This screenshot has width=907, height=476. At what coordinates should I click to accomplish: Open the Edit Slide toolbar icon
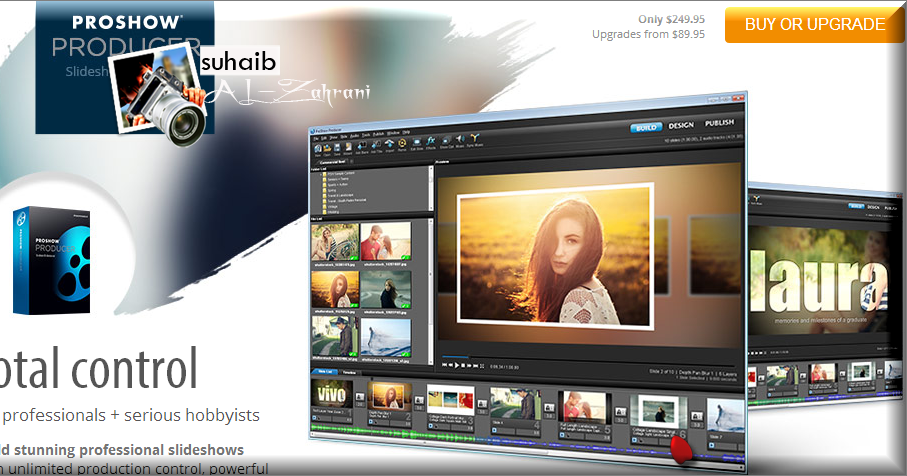(x=417, y=143)
